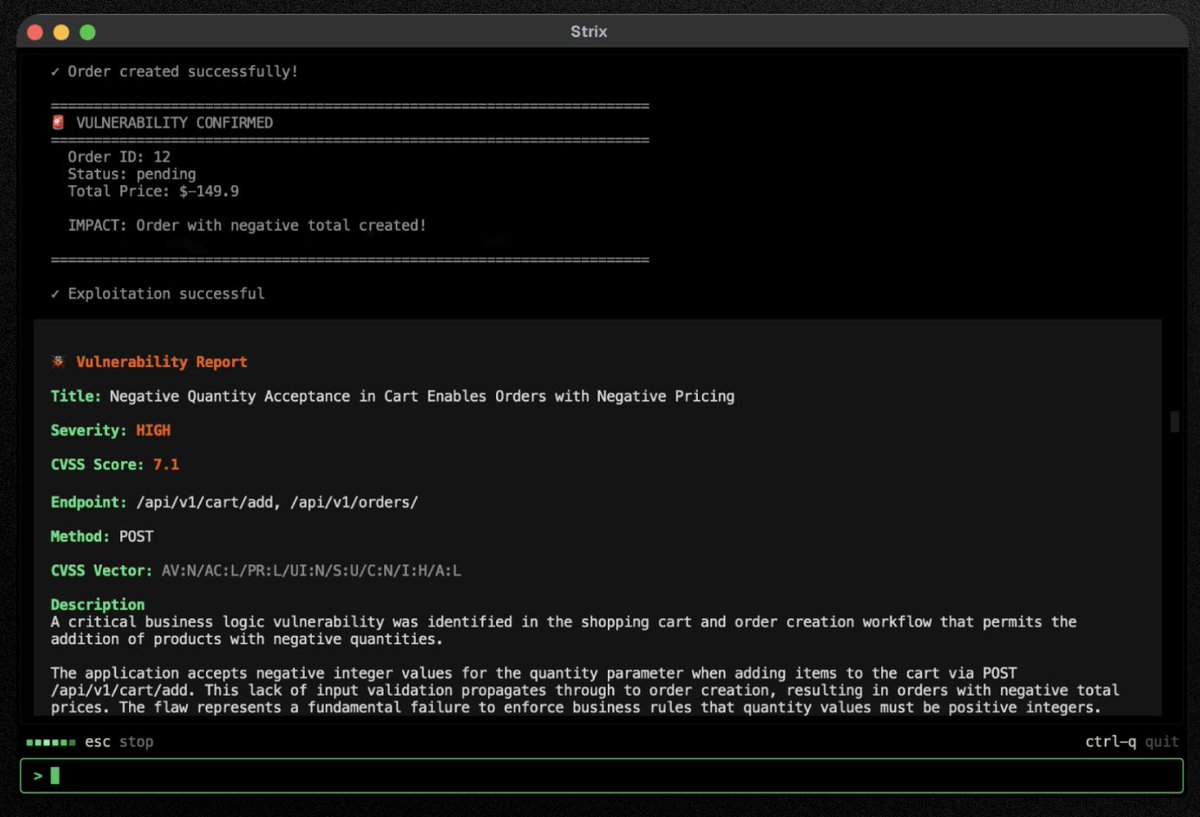Click the 'CVSS Score:' label
1200x817 pixels.
click(x=97, y=464)
